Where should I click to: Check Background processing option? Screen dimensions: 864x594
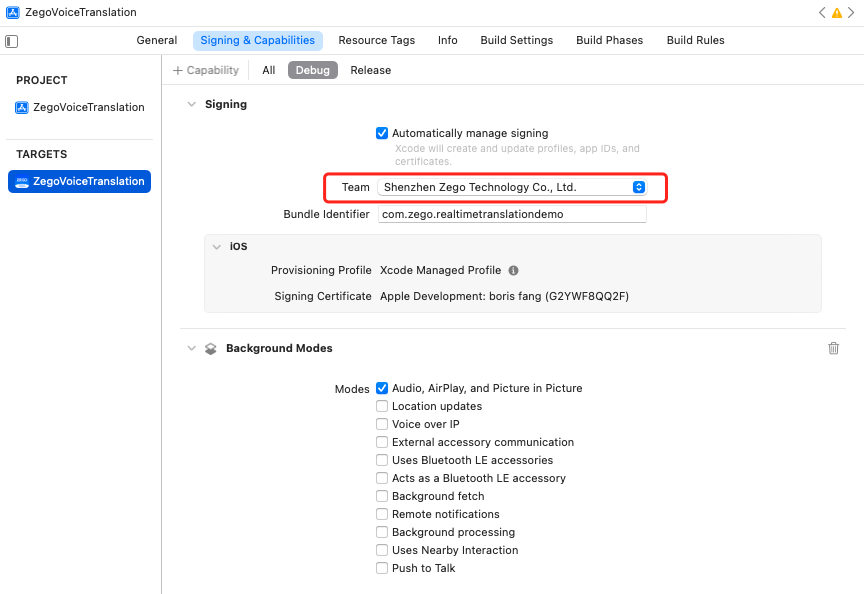[382, 532]
